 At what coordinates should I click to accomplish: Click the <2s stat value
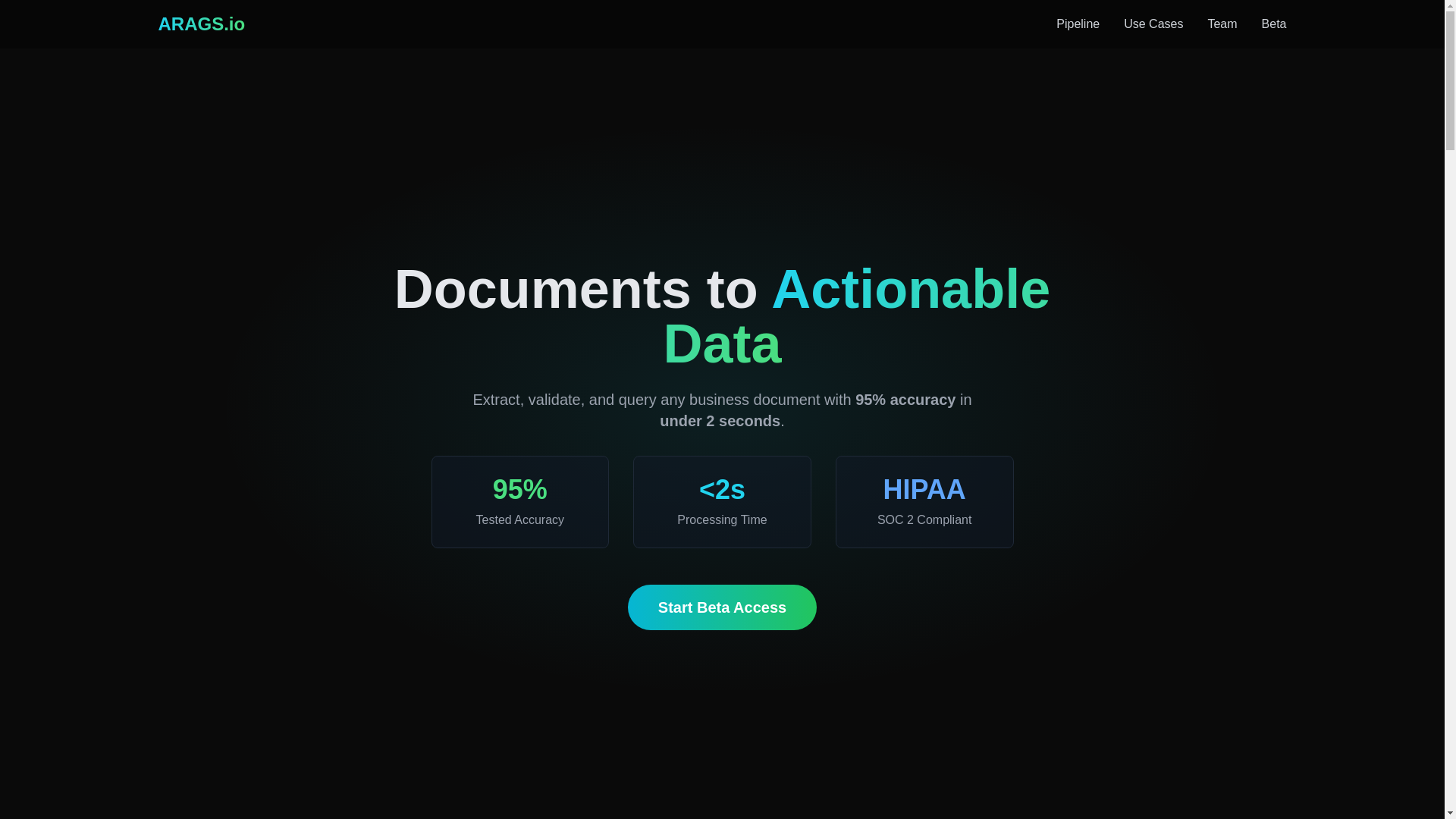point(721,490)
